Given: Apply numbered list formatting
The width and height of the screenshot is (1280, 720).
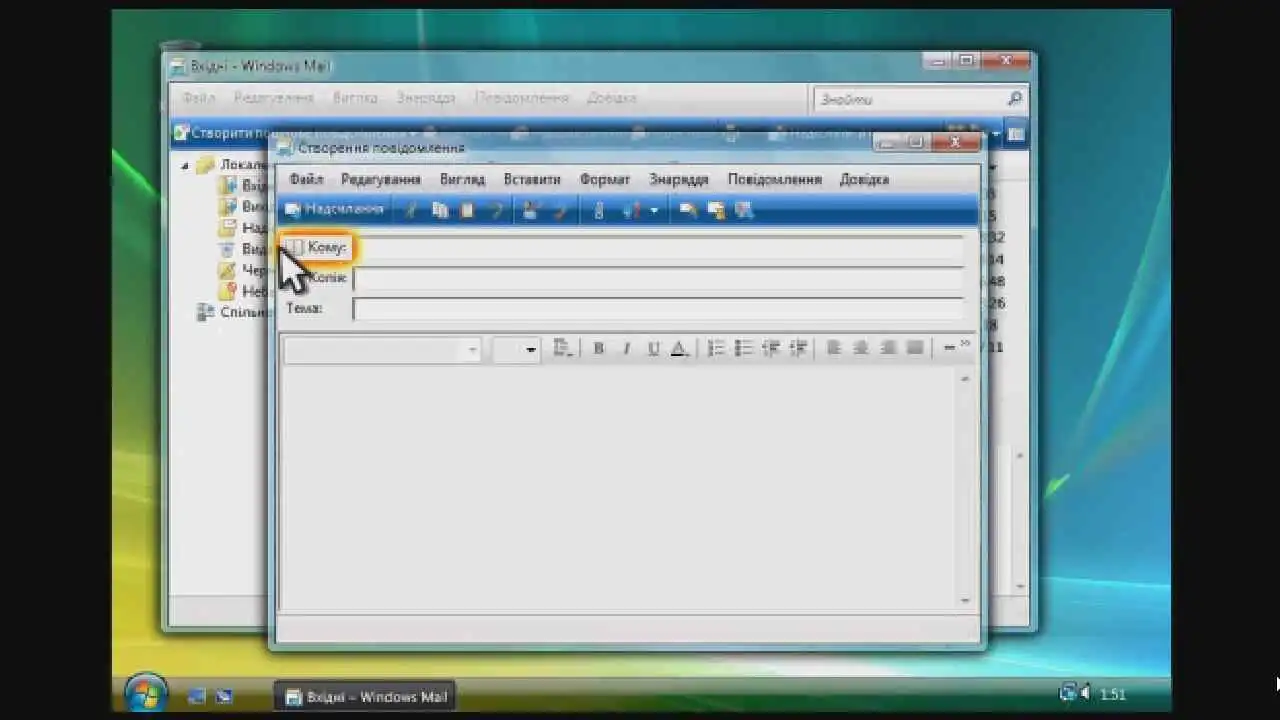Looking at the screenshot, I should 716,348.
